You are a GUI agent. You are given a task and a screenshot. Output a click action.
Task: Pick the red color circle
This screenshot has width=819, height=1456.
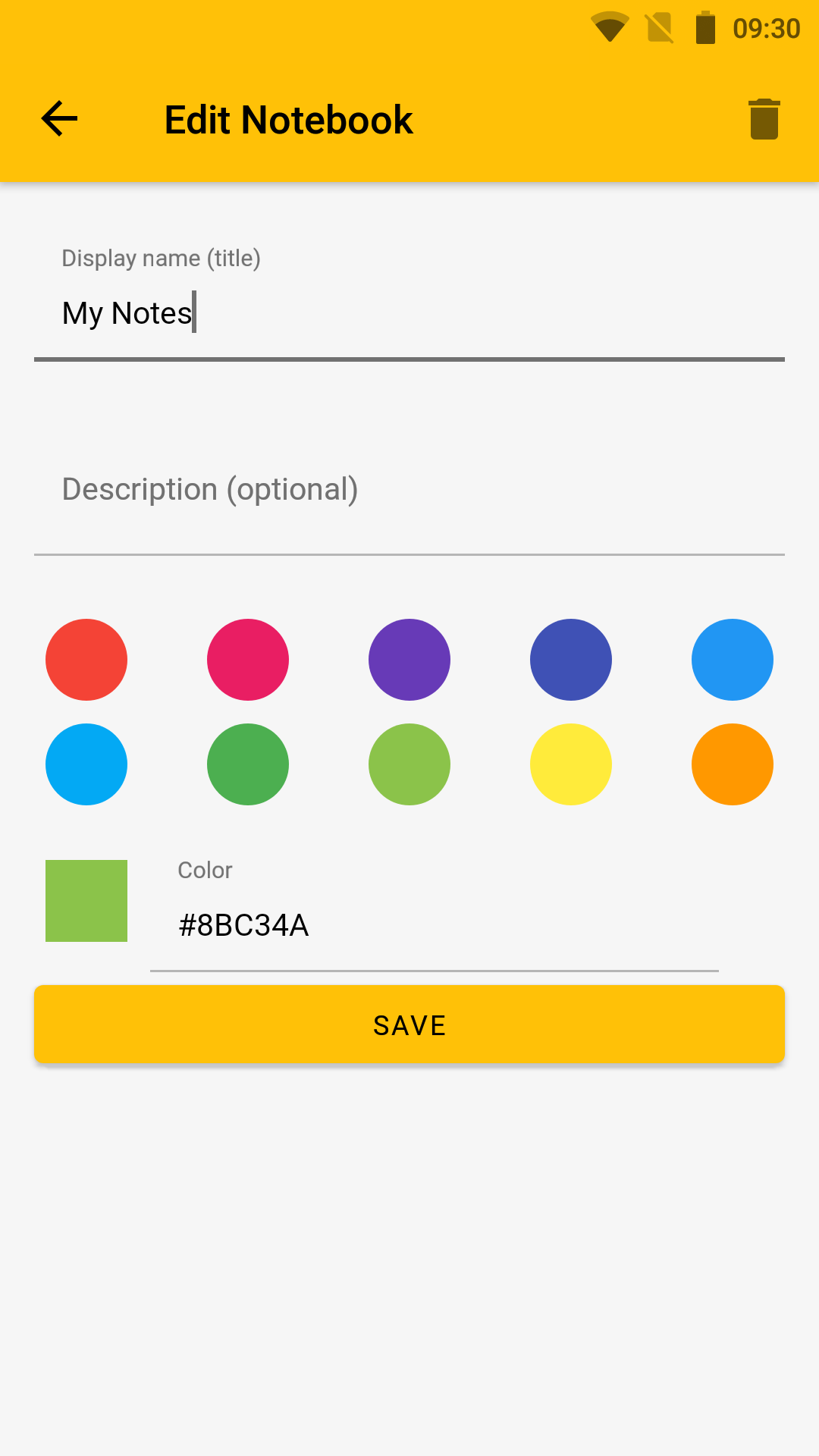pos(86,660)
